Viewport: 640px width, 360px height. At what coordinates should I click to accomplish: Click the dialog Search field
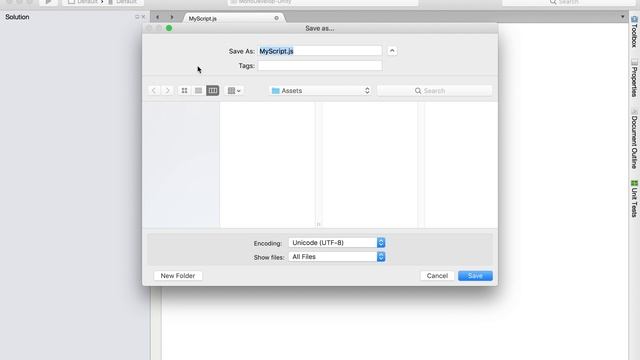pyautogui.click(x=434, y=91)
